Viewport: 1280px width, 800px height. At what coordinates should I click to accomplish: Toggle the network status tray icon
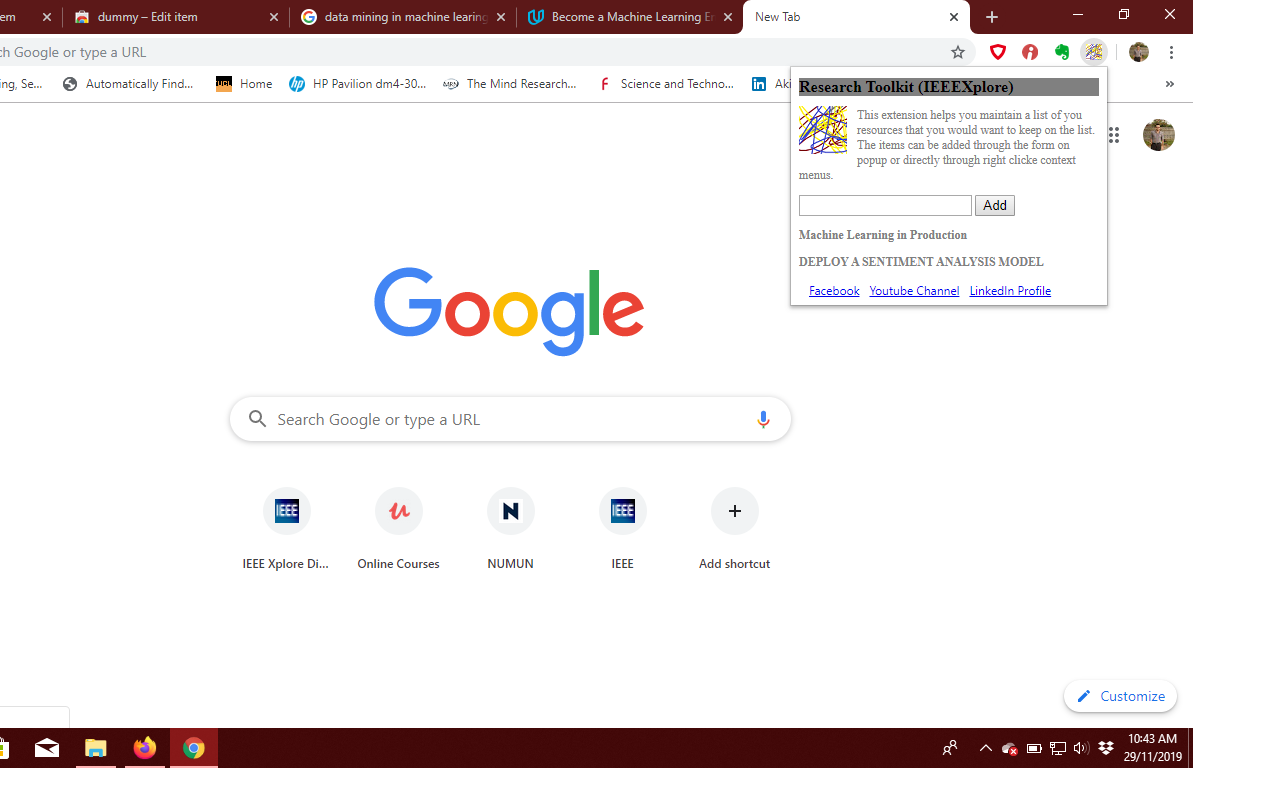1057,748
